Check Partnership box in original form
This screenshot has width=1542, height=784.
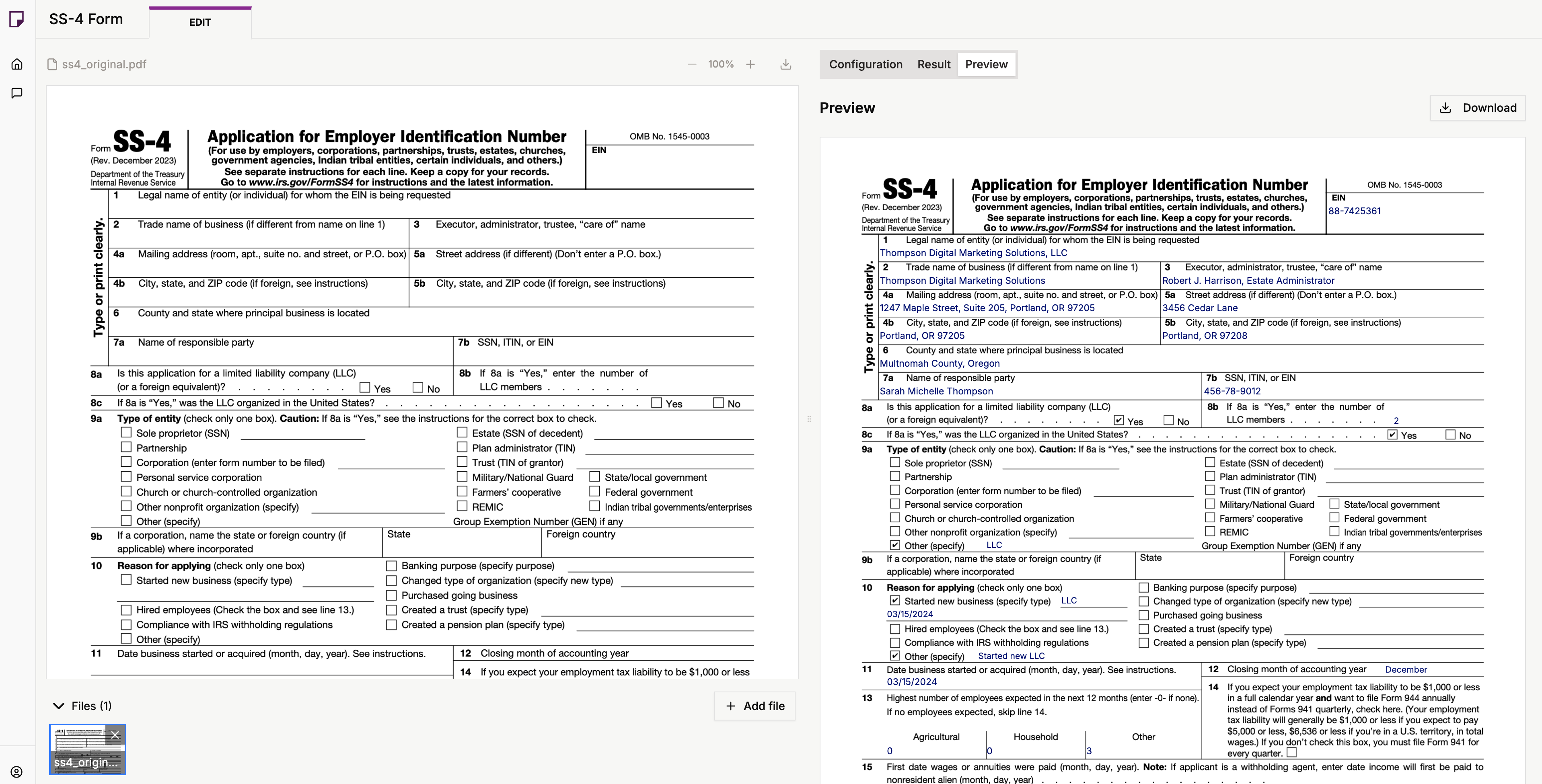[x=126, y=447]
